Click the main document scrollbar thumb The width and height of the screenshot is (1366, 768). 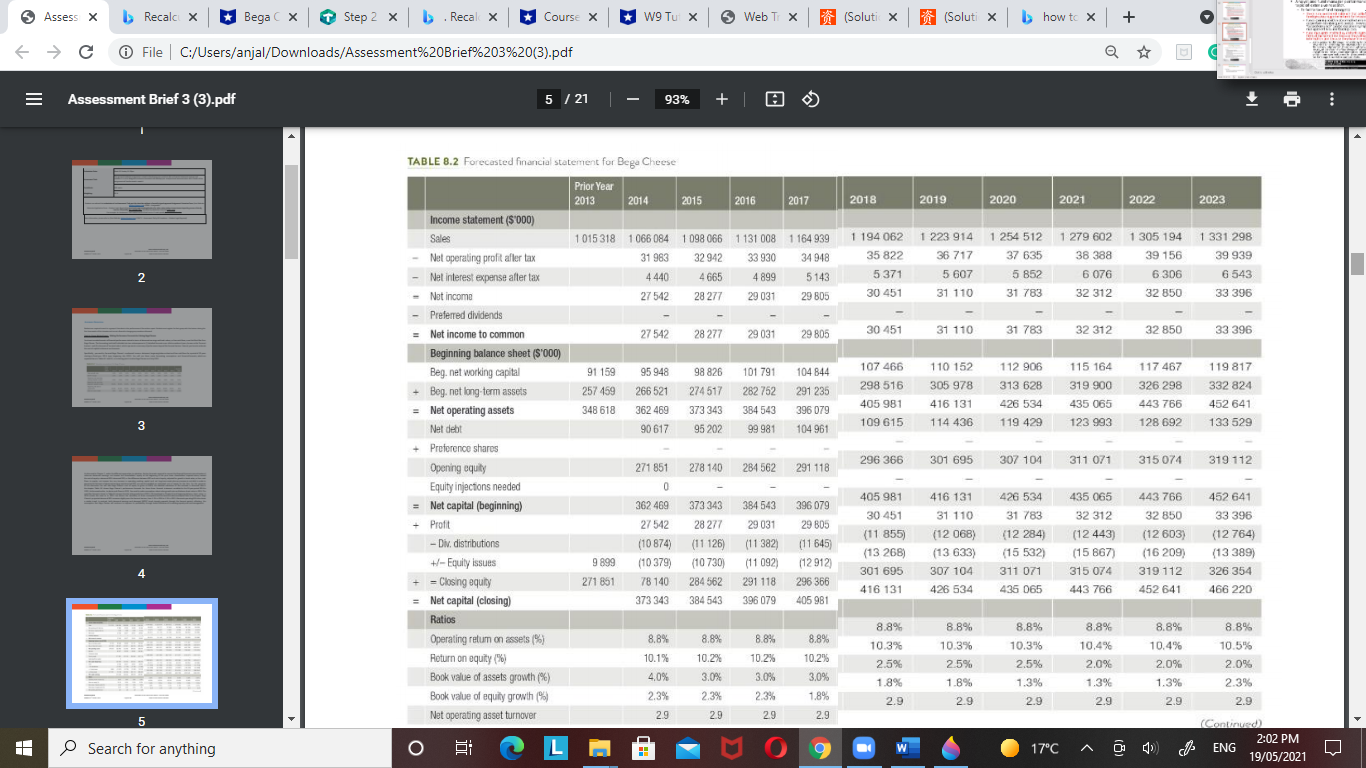tap(1356, 263)
